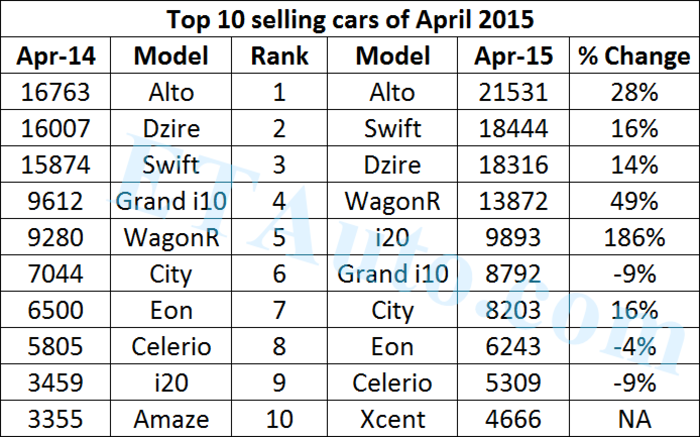Click the rank 5 cell

[x=280, y=238]
